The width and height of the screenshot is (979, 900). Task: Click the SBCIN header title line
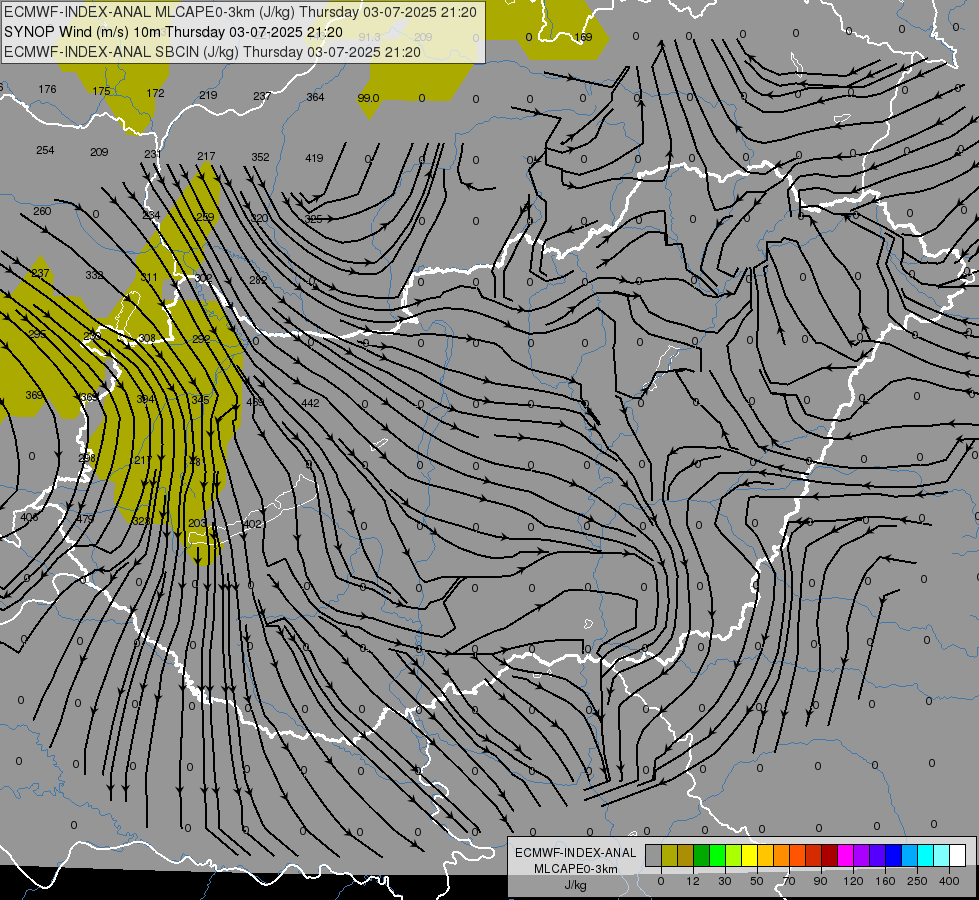pyautogui.click(x=212, y=52)
